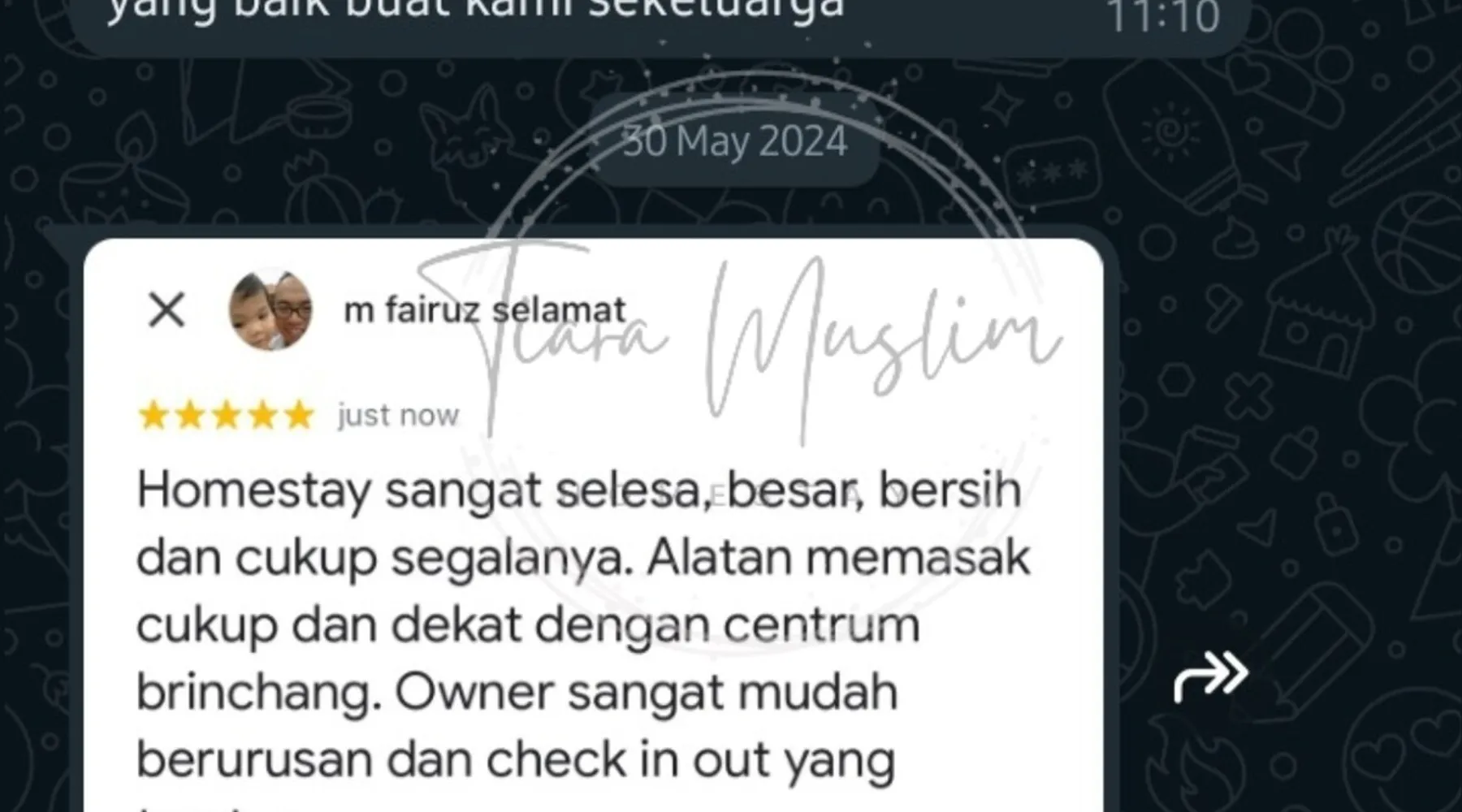Image resolution: width=1462 pixels, height=812 pixels.
Task: Select the third yellow rating star
Action: (226, 415)
